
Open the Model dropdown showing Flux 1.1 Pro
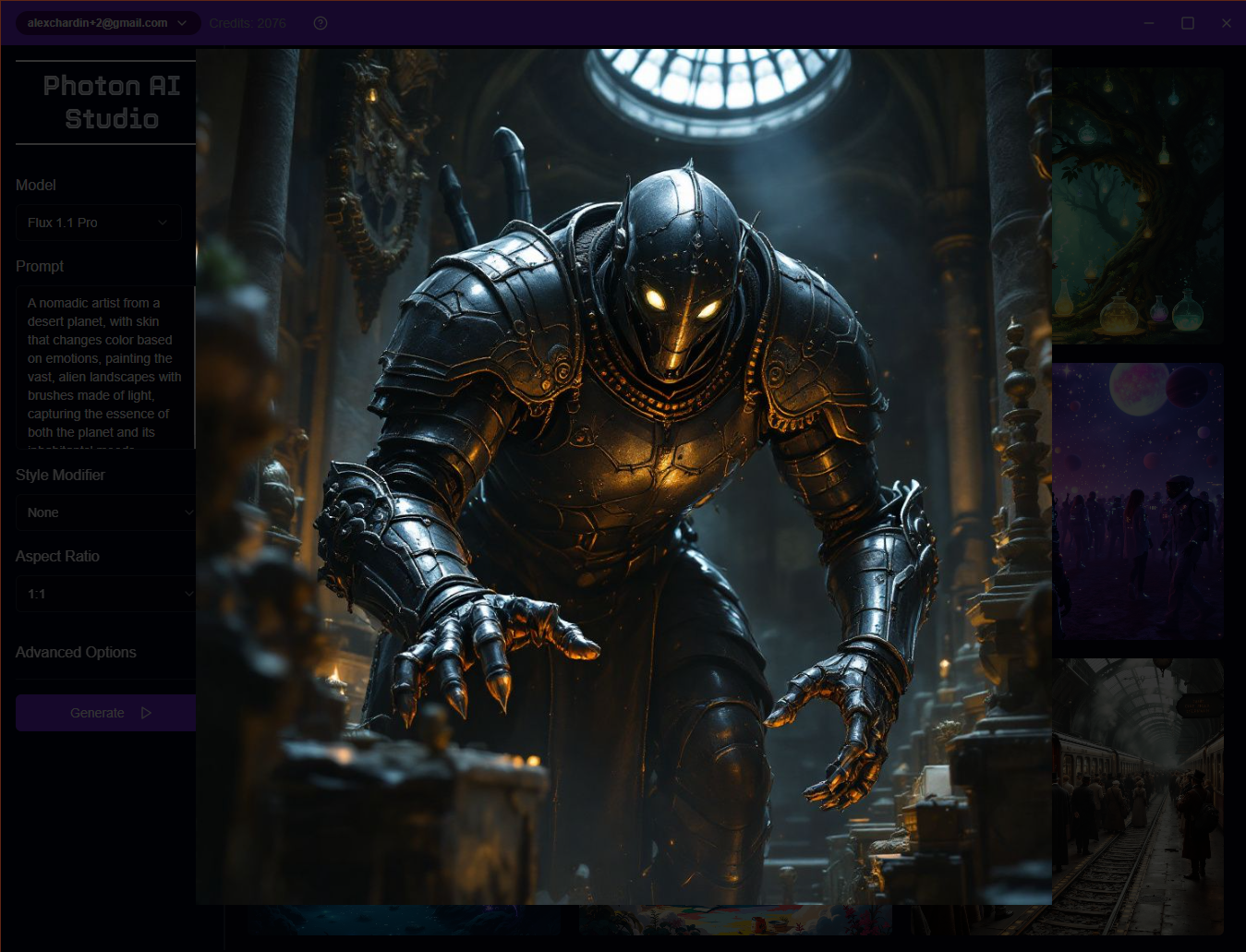(99, 222)
